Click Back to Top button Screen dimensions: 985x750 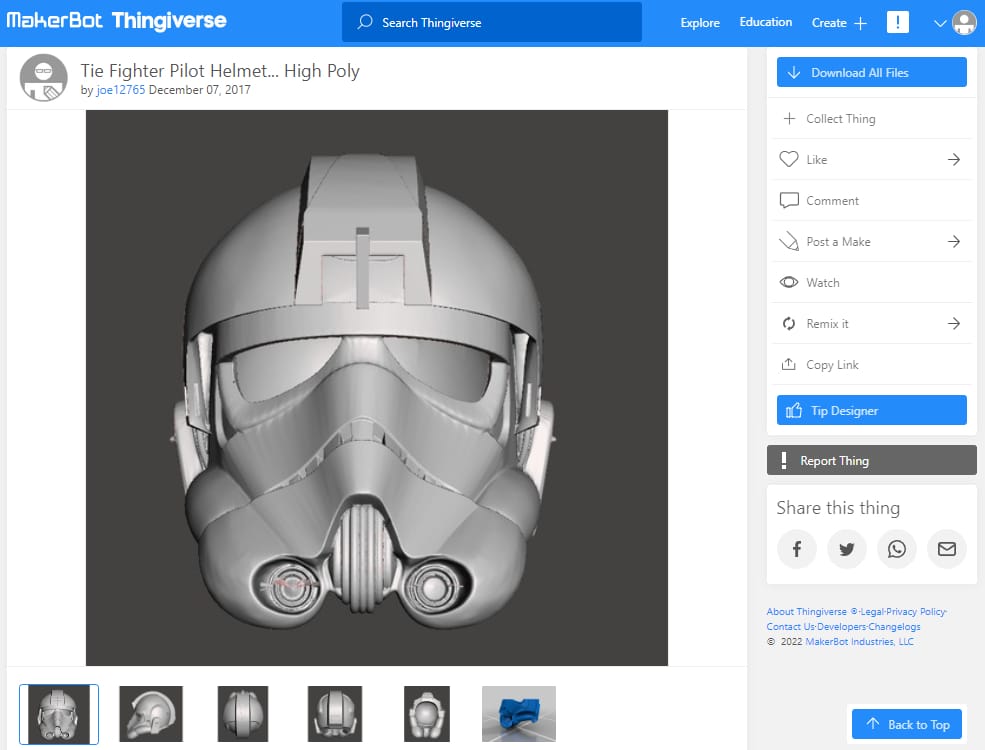tap(906, 724)
